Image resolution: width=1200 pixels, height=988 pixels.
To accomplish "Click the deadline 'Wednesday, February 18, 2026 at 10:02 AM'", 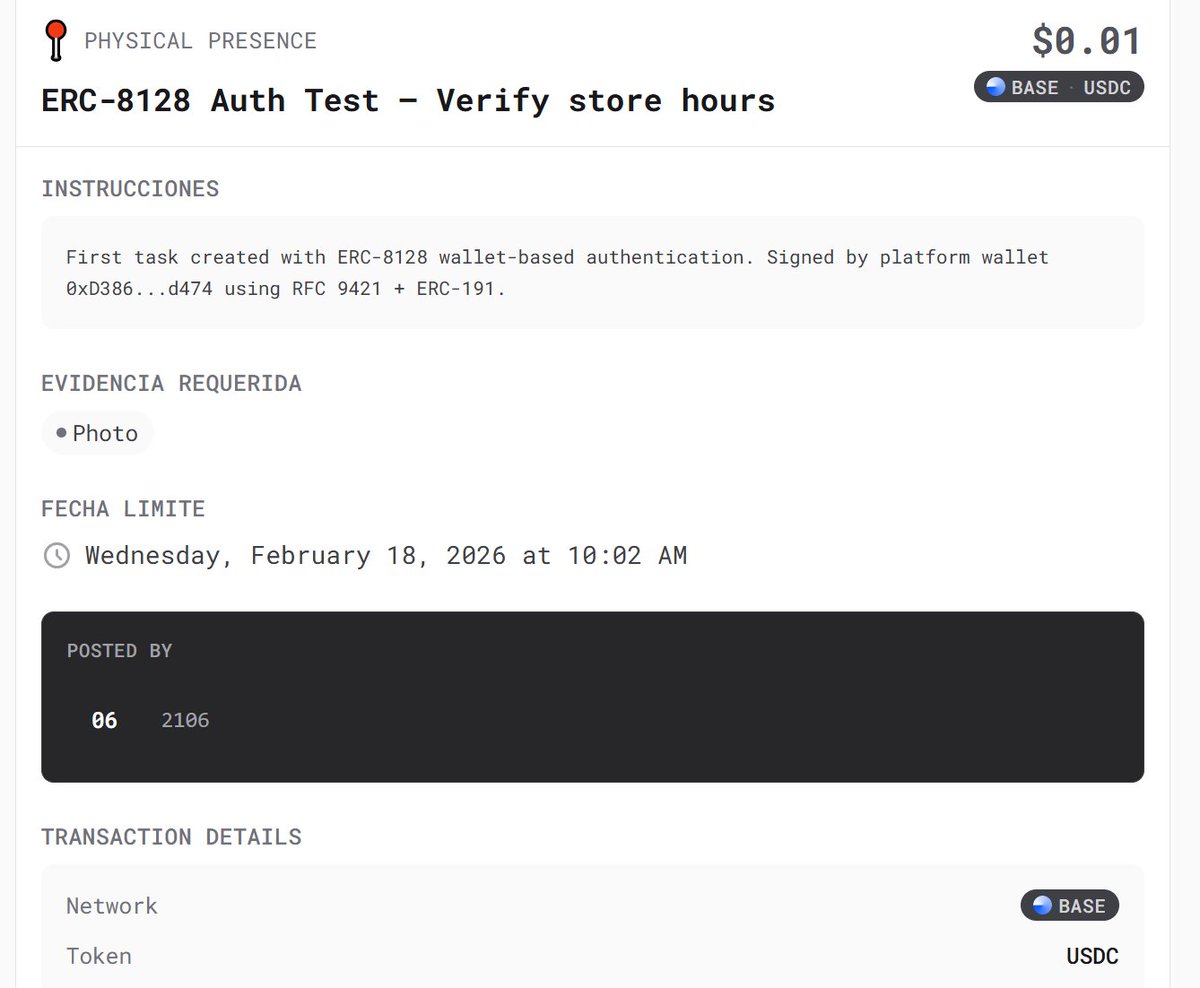I will 386,555.
